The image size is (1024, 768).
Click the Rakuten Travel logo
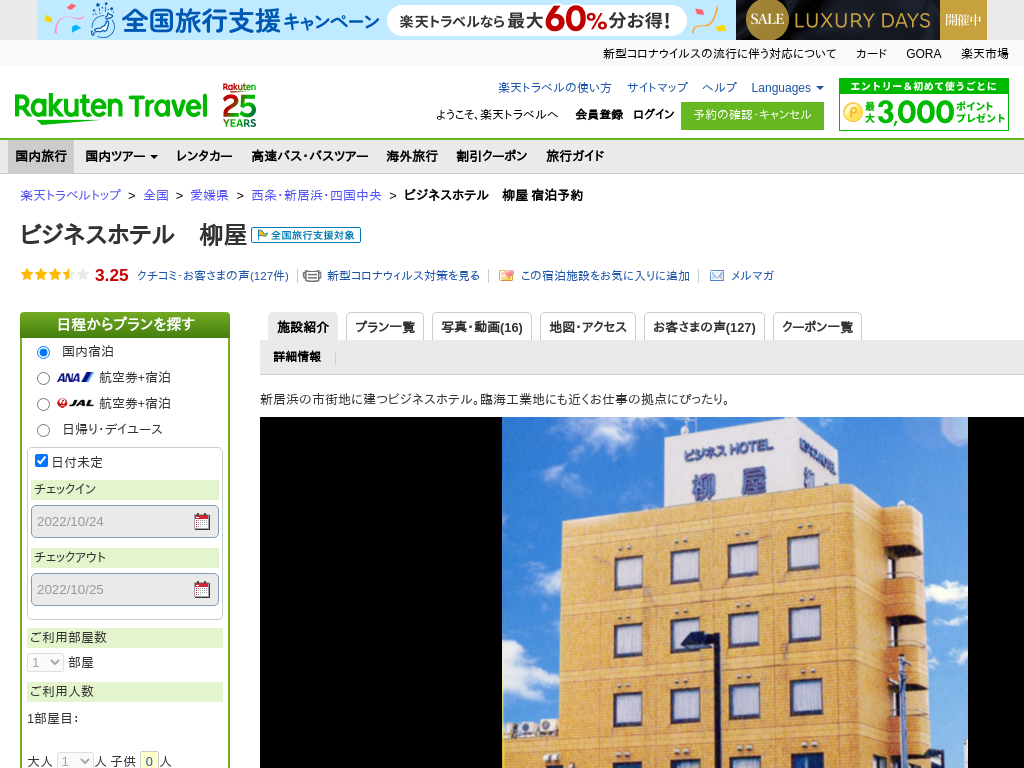(x=111, y=108)
